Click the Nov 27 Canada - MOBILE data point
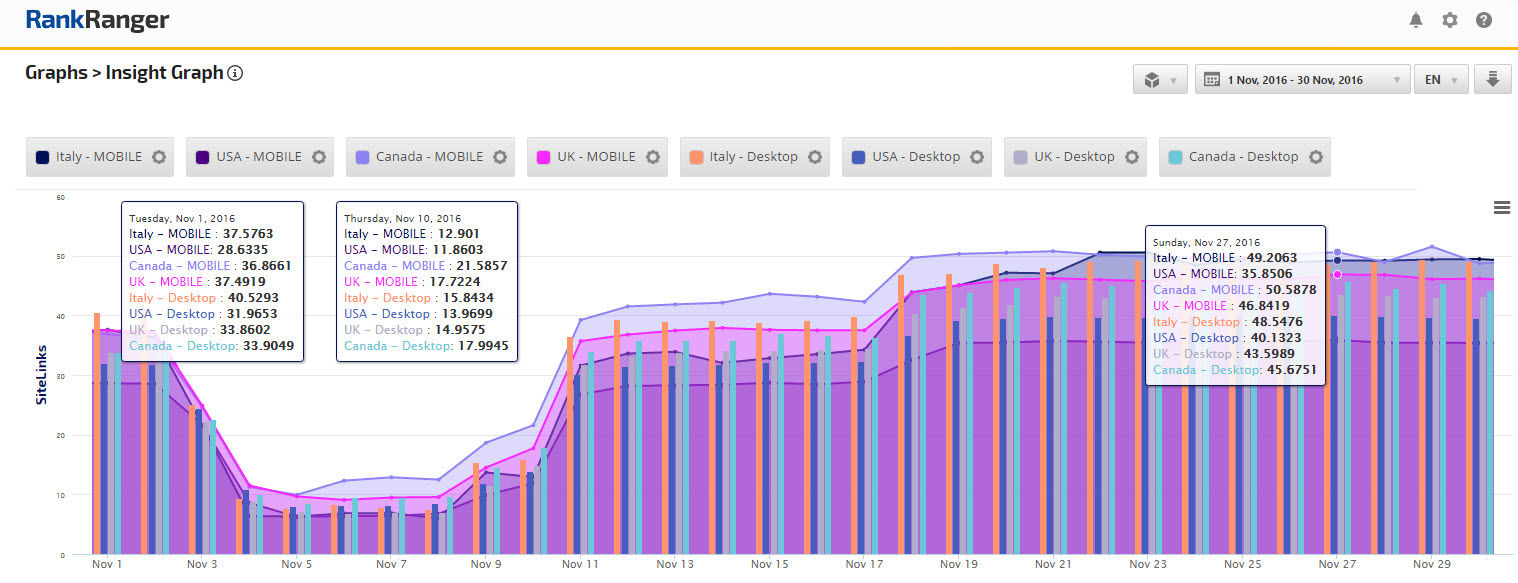This screenshot has width=1518, height=583. [1337, 253]
